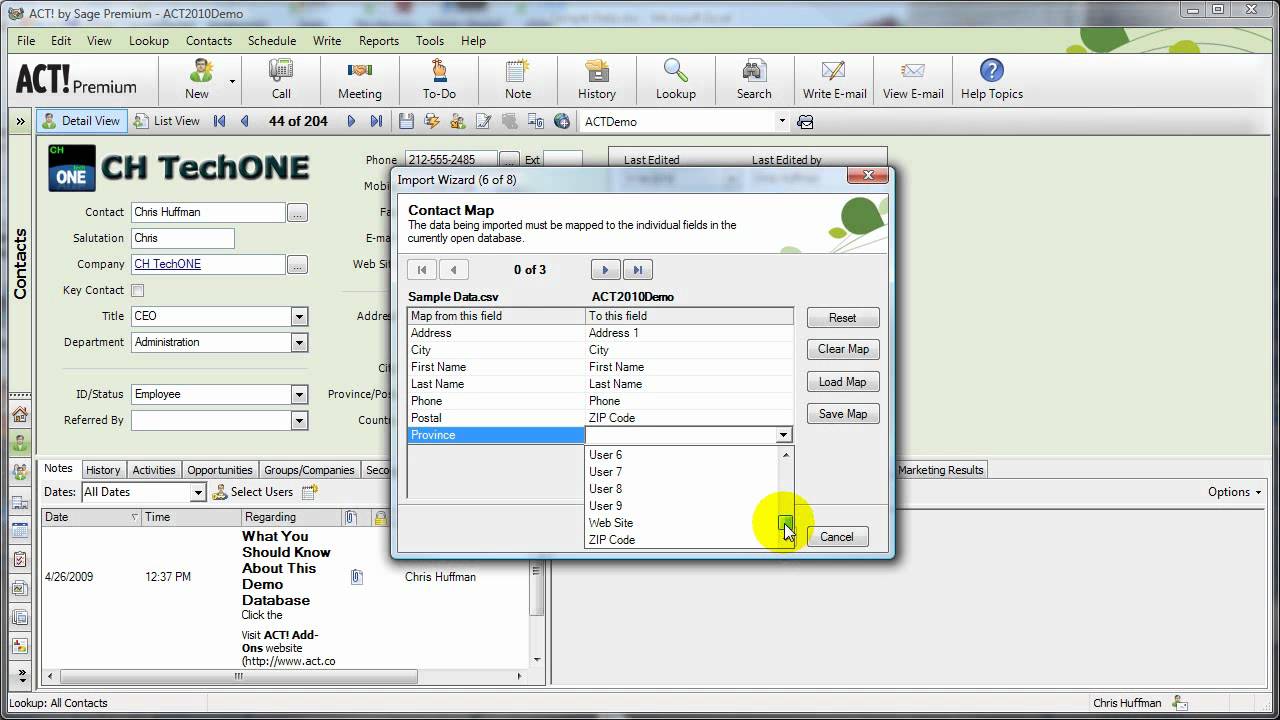Screen dimensions: 1280x720
Task: Open Groups icon in left sidebar
Action: [x=20, y=473]
